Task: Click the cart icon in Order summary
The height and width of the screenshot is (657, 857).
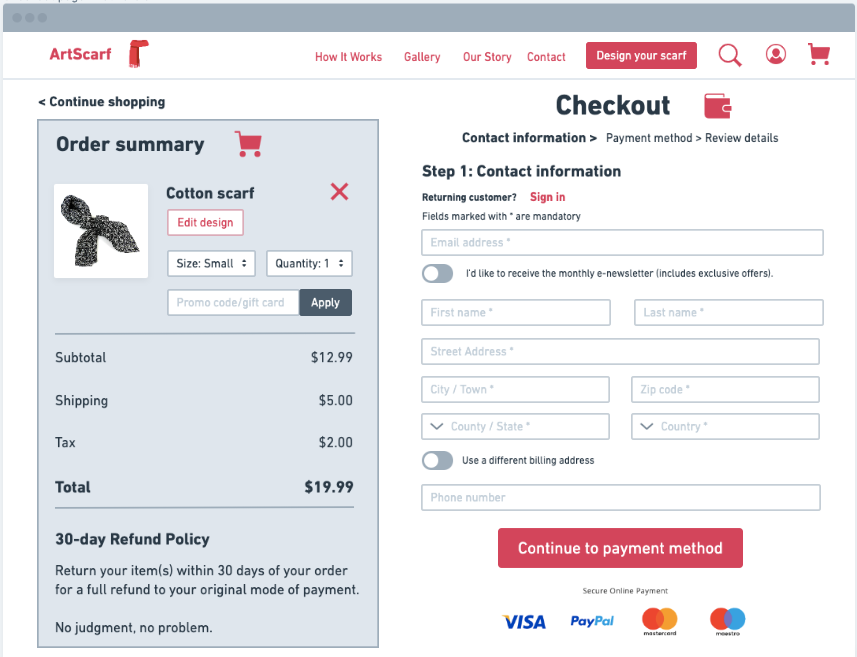Action: [249, 144]
